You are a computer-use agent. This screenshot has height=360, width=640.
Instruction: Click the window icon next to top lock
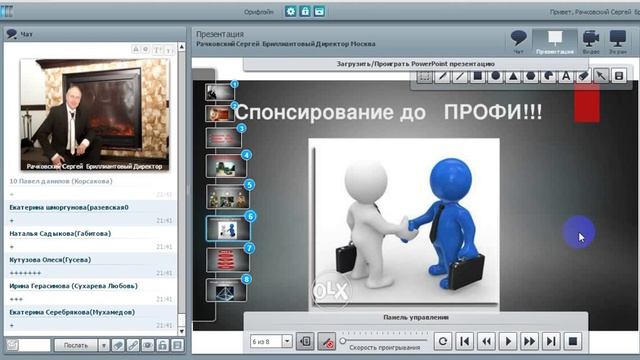point(319,11)
